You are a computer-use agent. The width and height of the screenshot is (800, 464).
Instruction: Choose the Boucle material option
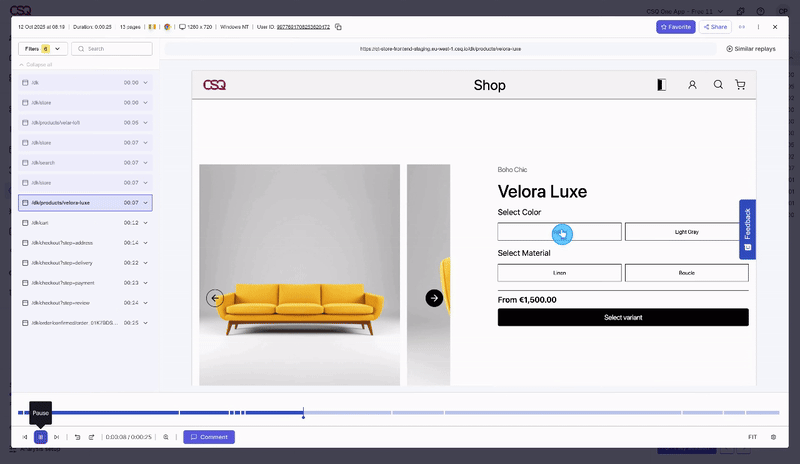[x=686, y=272]
